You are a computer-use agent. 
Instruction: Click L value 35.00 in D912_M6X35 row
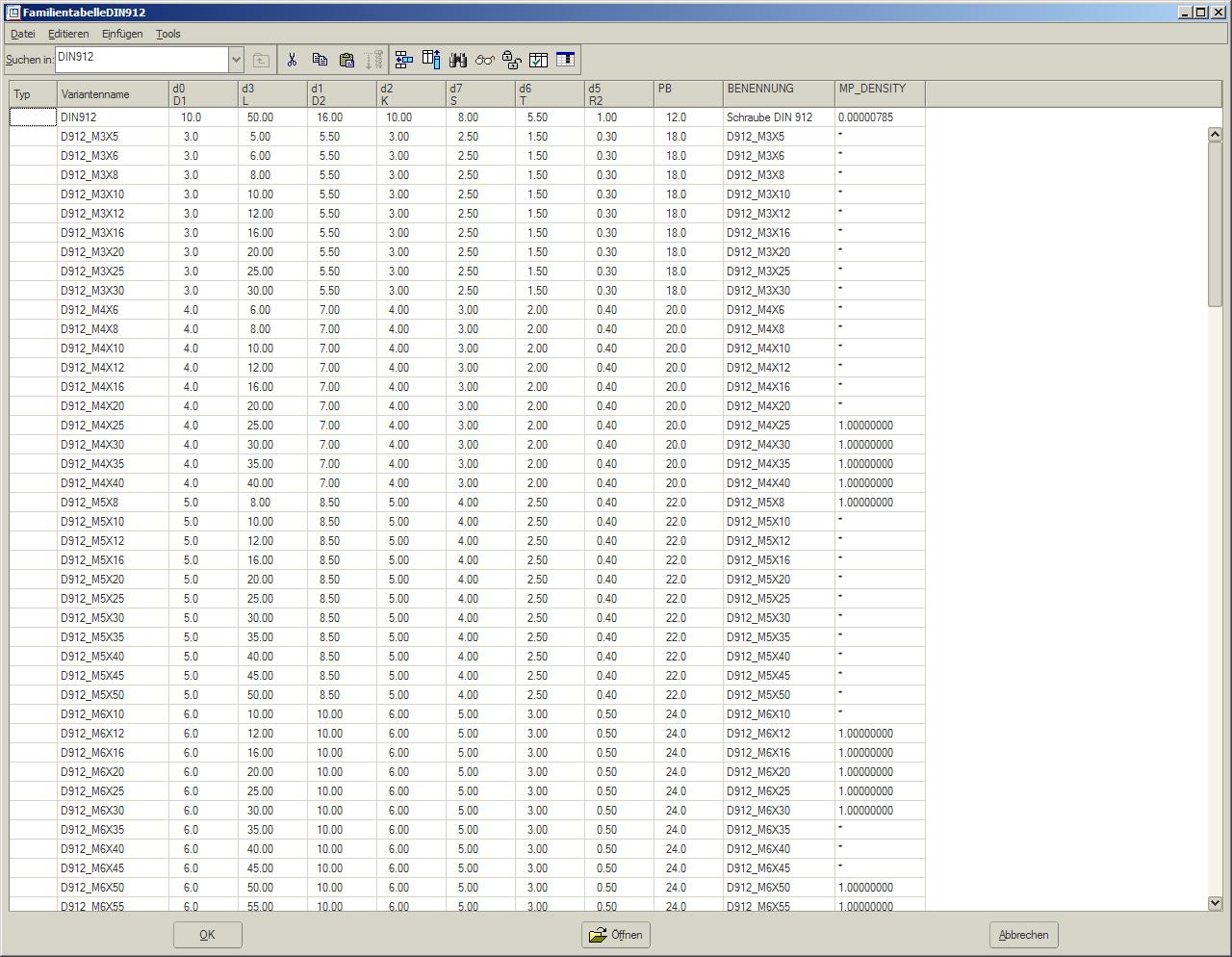tap(272, 830)
